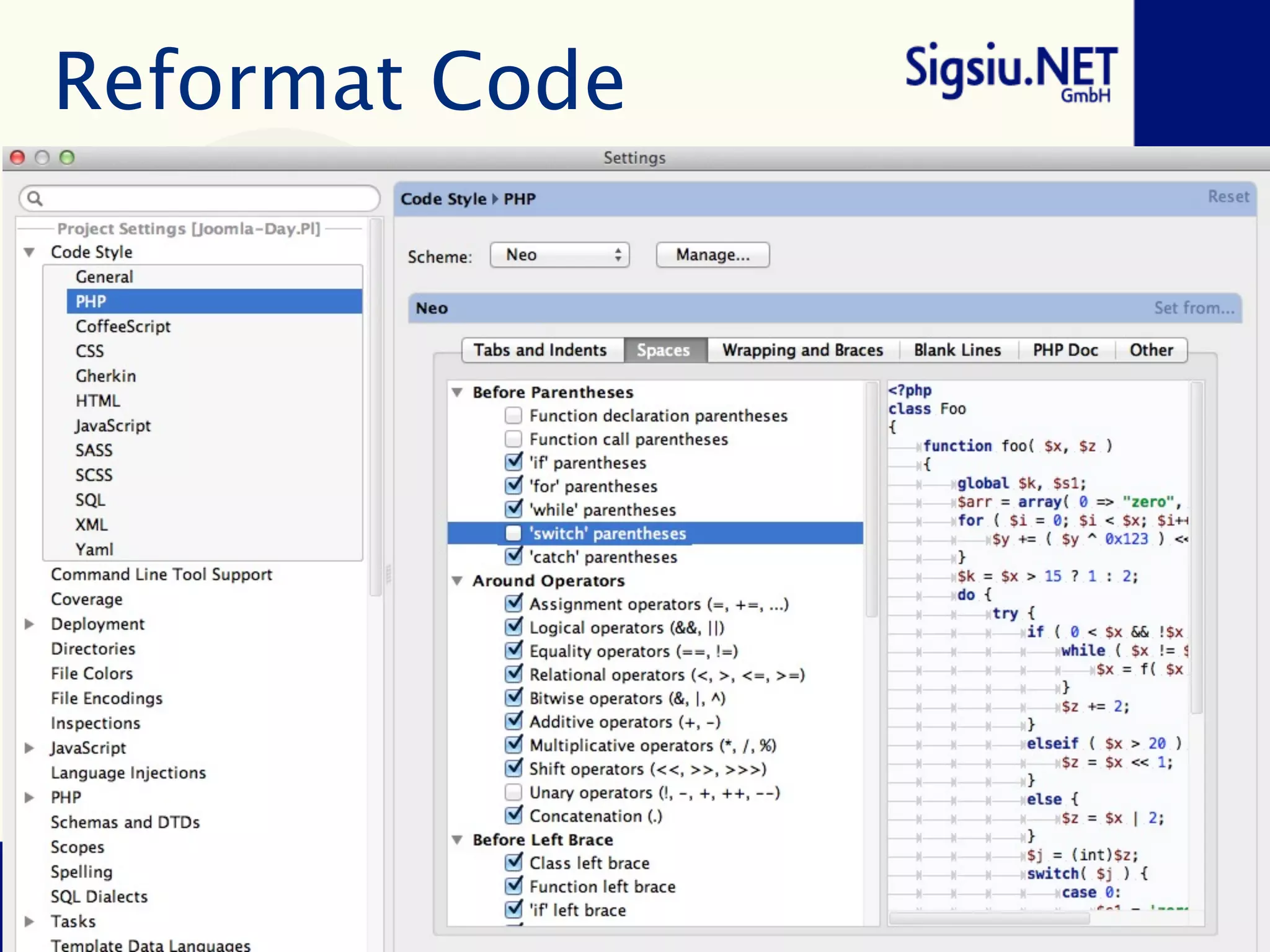This screenshot has height=952, width=1270.
Task: Select PHP under Code Style
Action: 215,302
